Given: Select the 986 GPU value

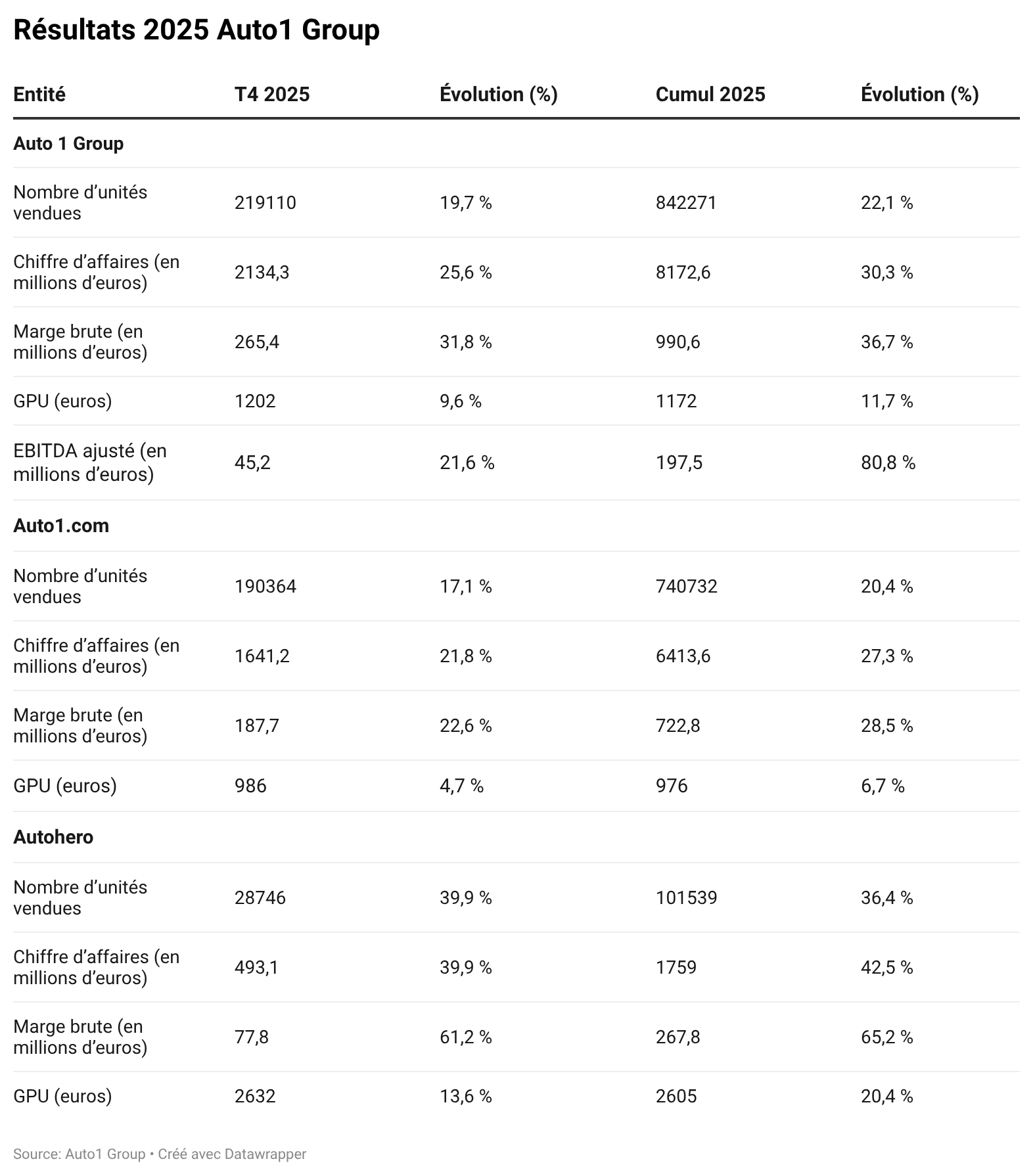Looking at the screenshot, I should [250, 786].
